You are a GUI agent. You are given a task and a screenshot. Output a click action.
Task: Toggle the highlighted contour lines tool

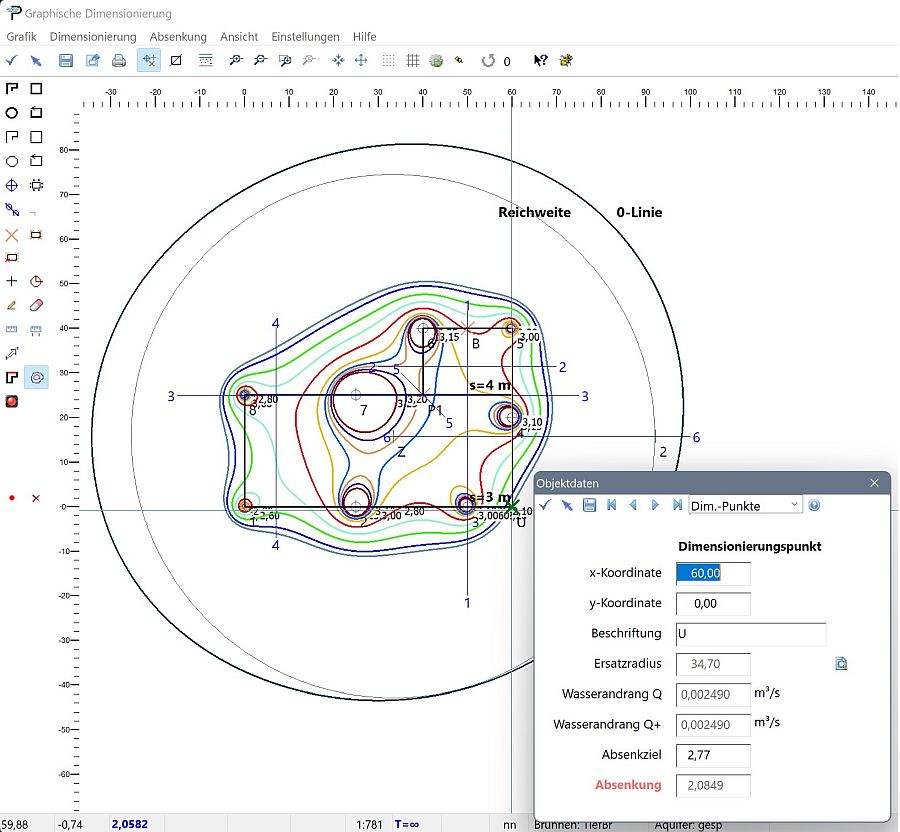click(37, 377)
